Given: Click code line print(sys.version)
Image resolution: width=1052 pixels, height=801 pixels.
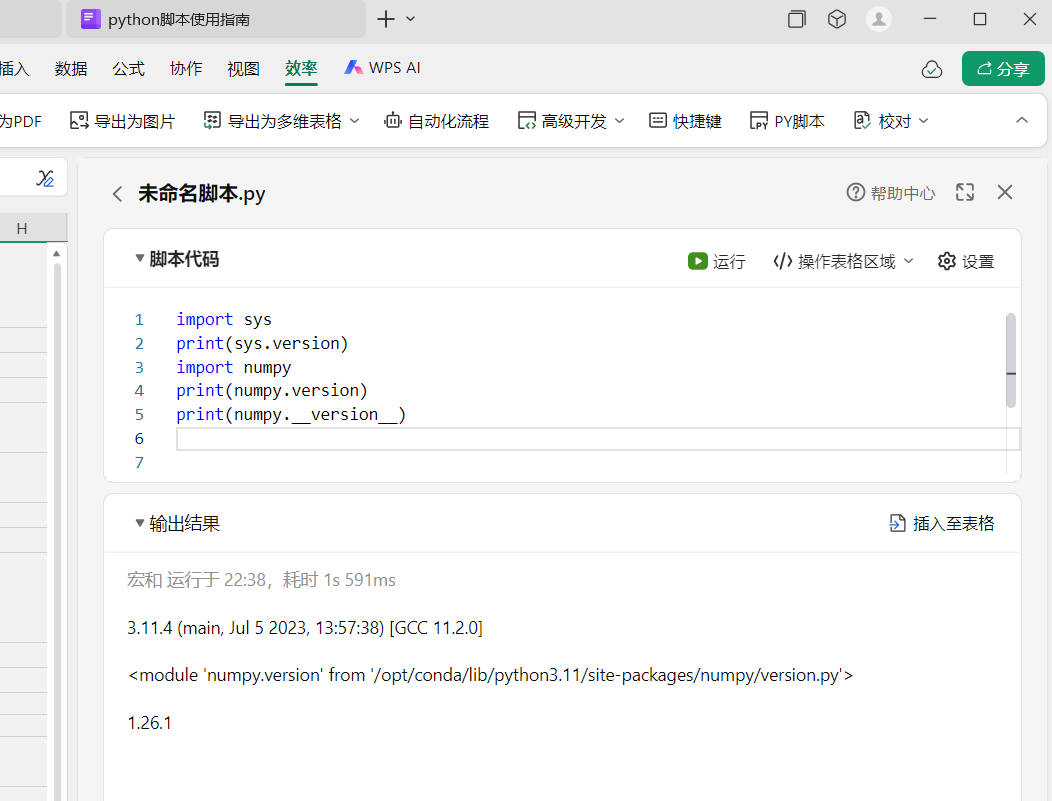Looking at the screenshot, I should pyautogui.click(x=262, y=343).
